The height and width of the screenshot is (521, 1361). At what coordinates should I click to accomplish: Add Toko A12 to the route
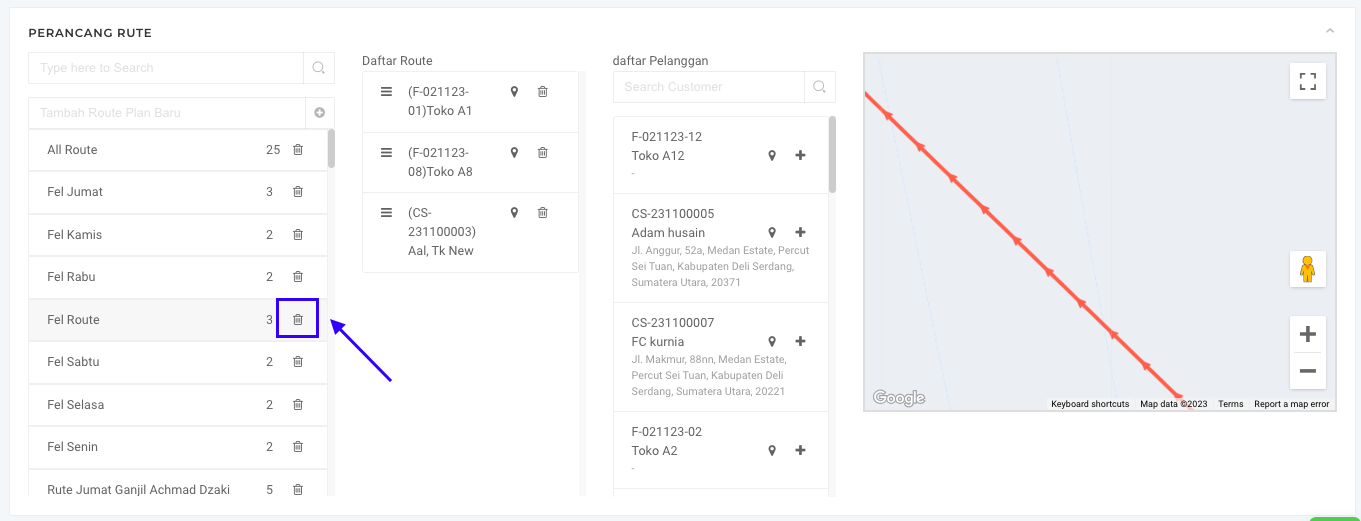[800, 156]
